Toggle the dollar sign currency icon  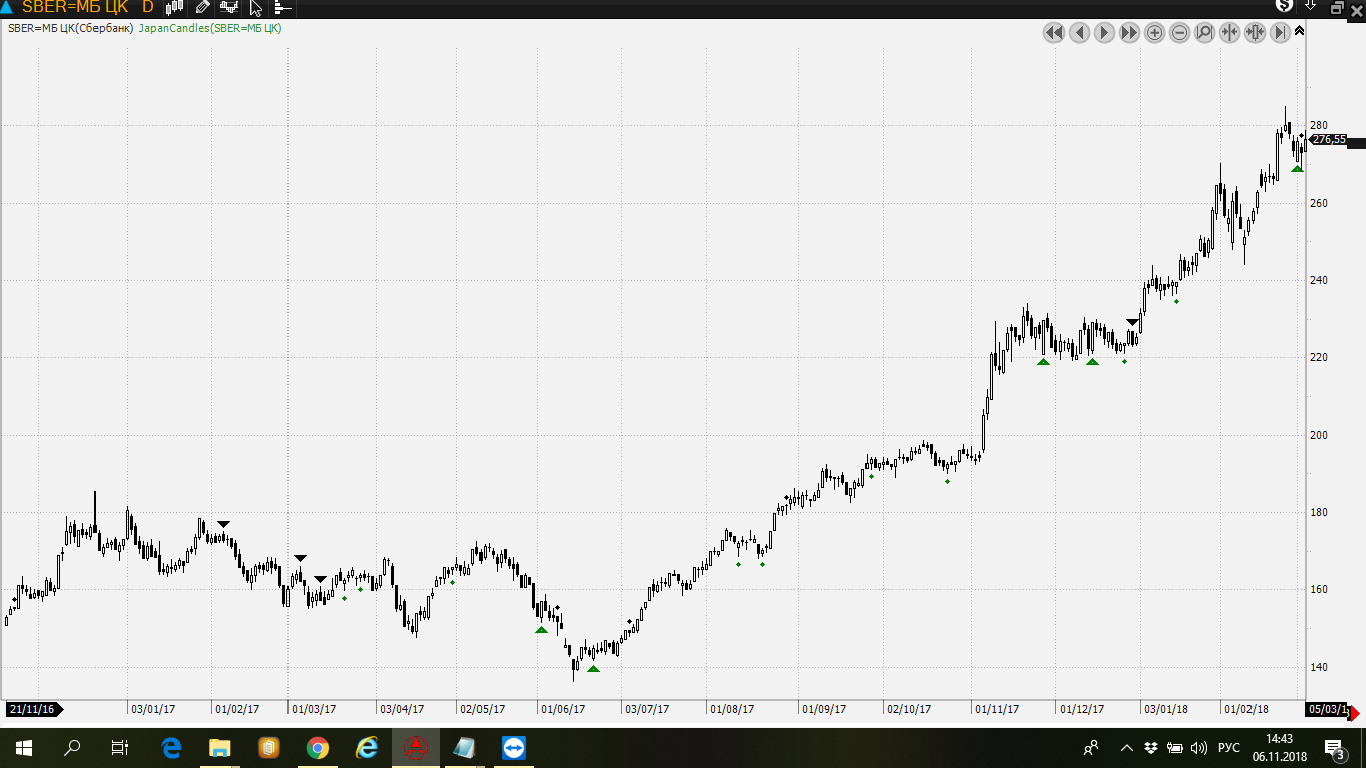[1285, 6]
